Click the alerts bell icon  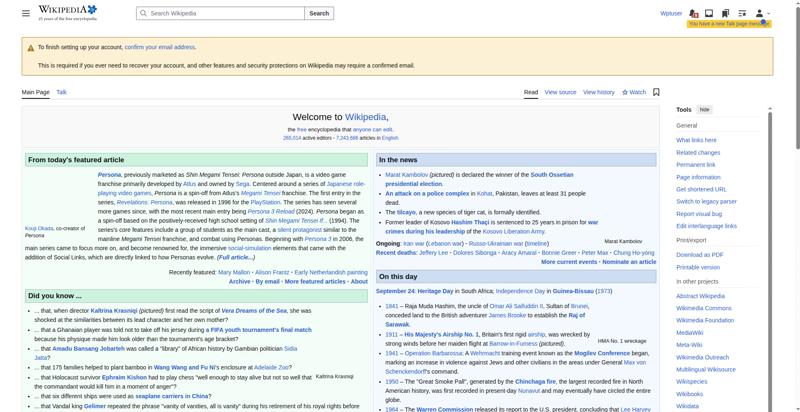coord(693,13)
